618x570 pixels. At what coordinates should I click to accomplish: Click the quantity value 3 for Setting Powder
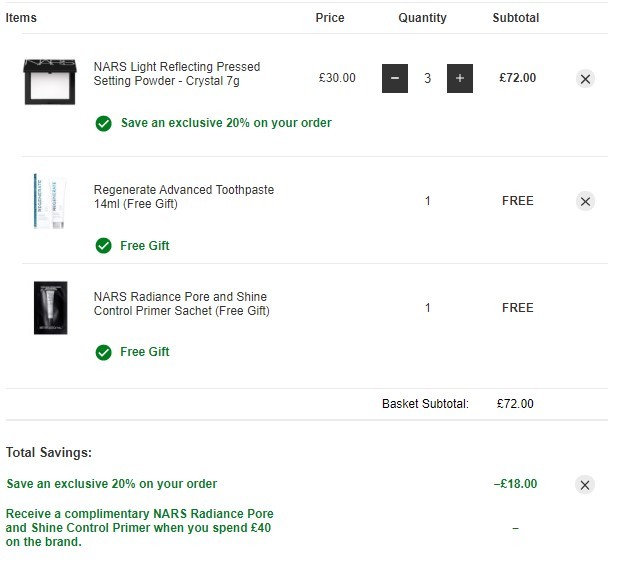[428, 78]
